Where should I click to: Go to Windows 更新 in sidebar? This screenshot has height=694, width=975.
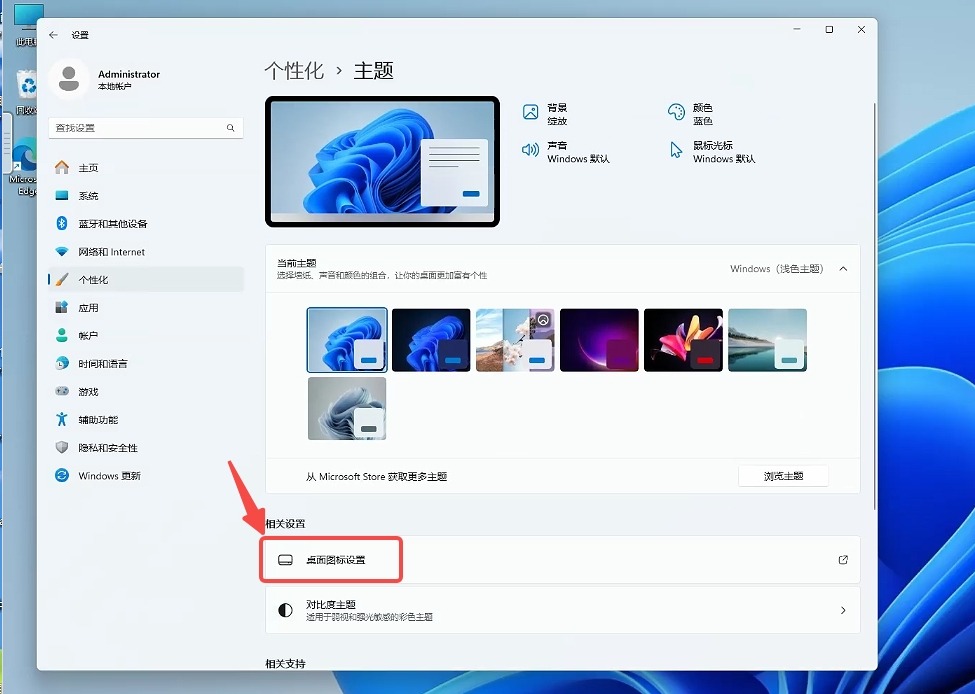tap(109, 476)
